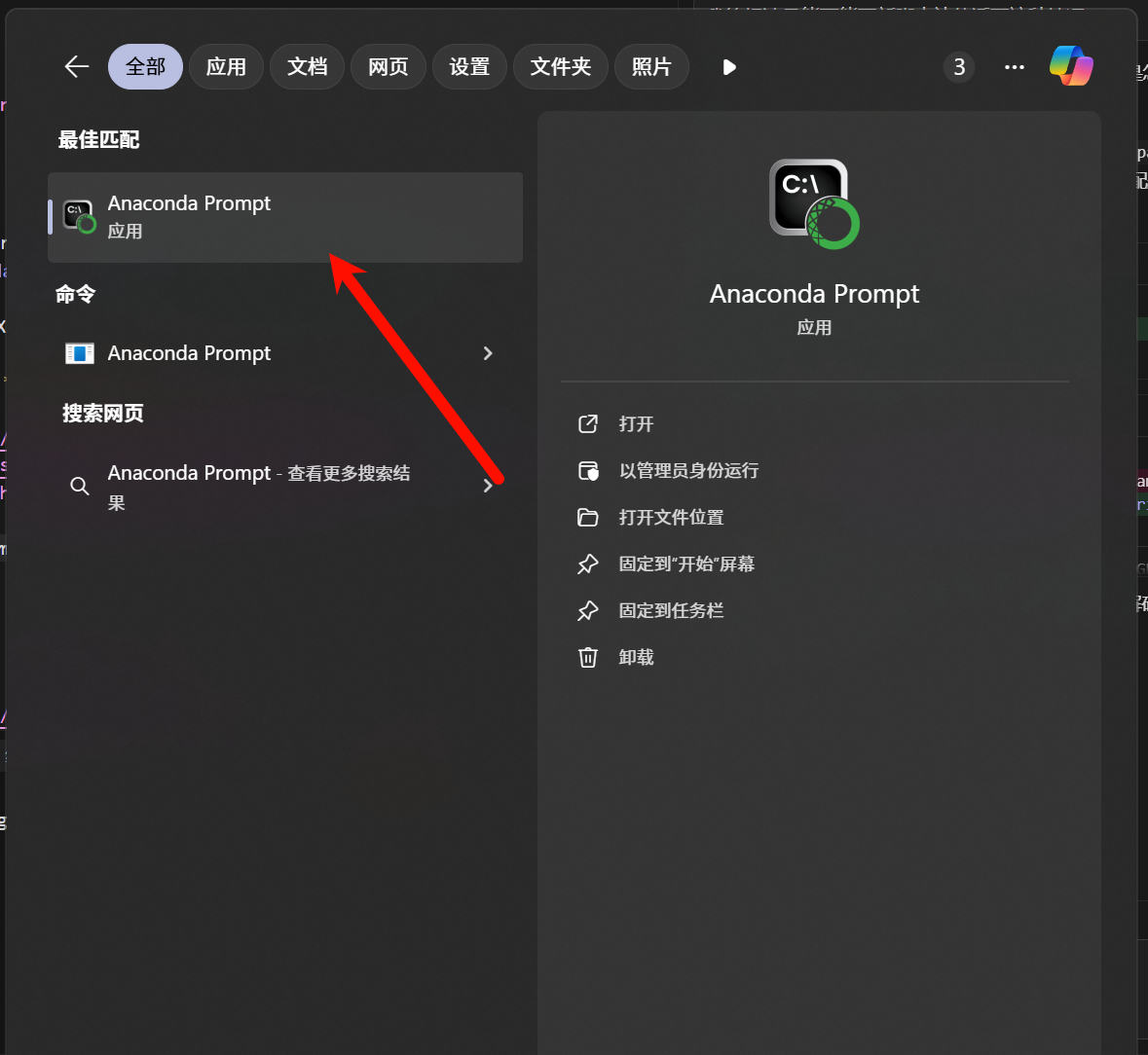Switch to the 照片 filter tab
Screen dimensions: 1148x1055
coord(651,66)
